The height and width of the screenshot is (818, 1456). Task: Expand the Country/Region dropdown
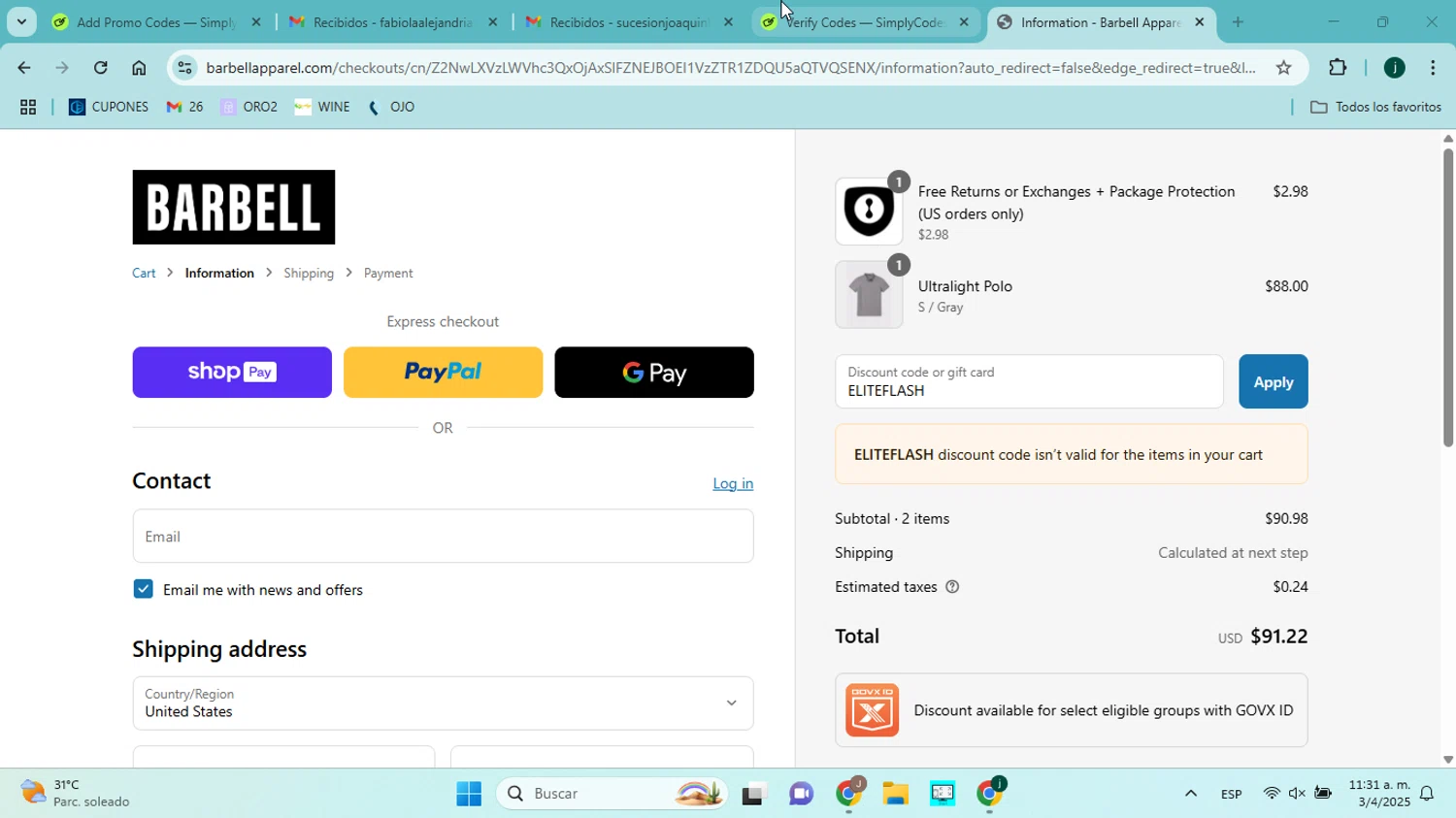[443, 703]
